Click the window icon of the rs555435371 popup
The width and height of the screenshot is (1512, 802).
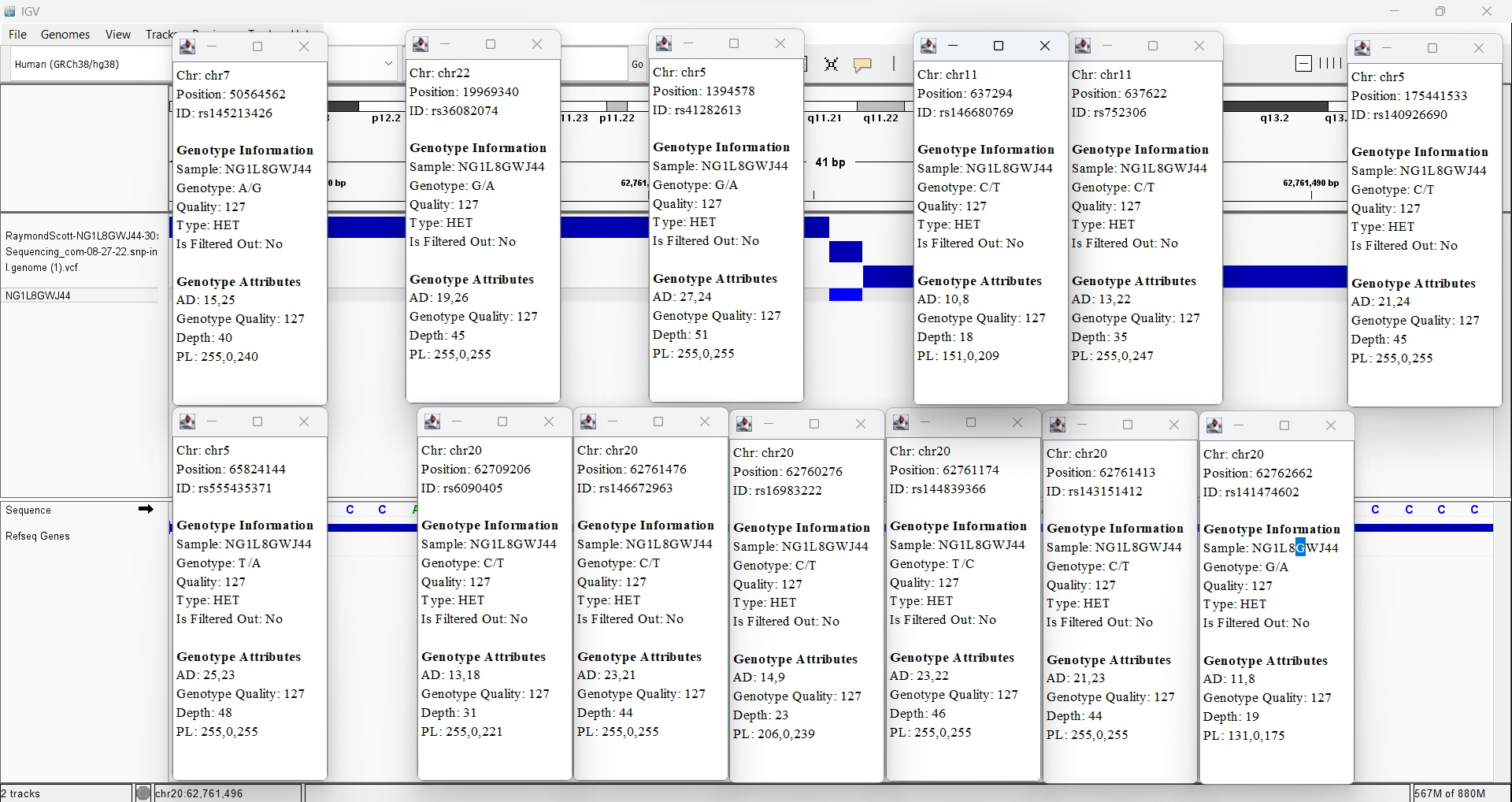(x=187, y=421)
